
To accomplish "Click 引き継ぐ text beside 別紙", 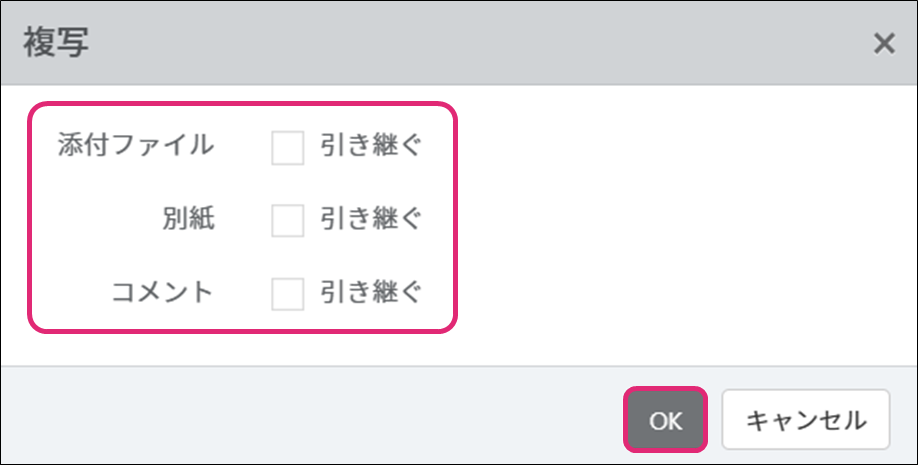I will 371,220.
